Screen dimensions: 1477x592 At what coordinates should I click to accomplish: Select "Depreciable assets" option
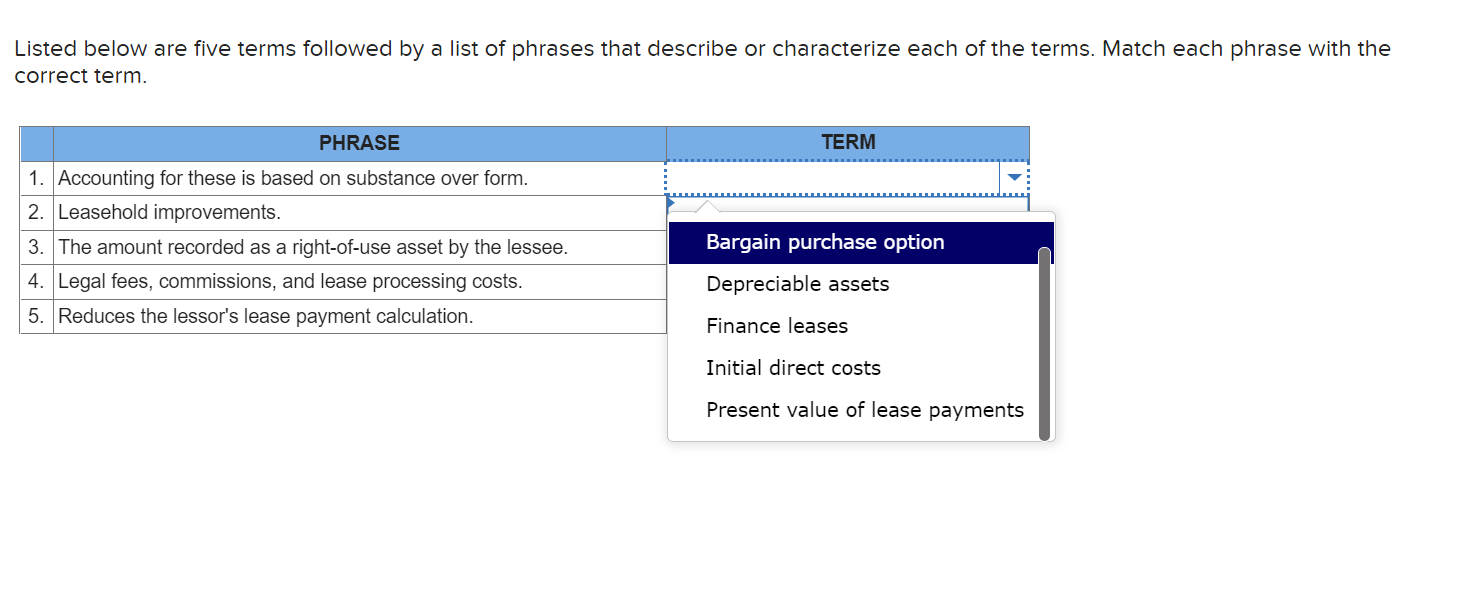[797, 284]
